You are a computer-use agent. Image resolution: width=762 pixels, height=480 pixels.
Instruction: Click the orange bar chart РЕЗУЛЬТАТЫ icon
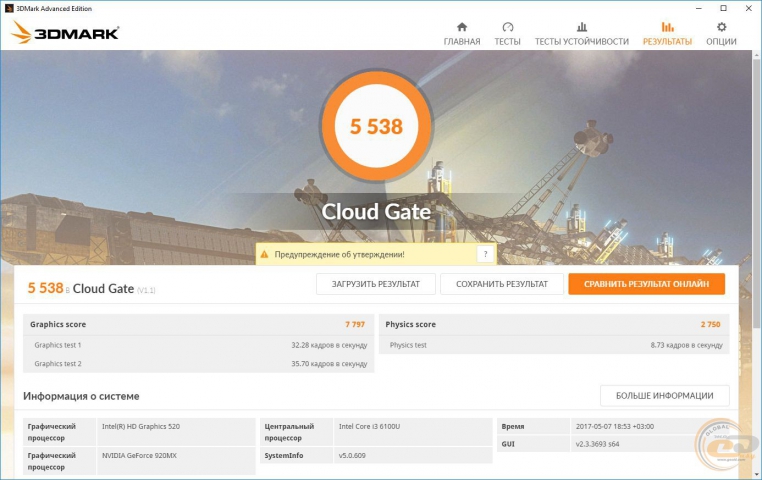(x=666, y=27)
